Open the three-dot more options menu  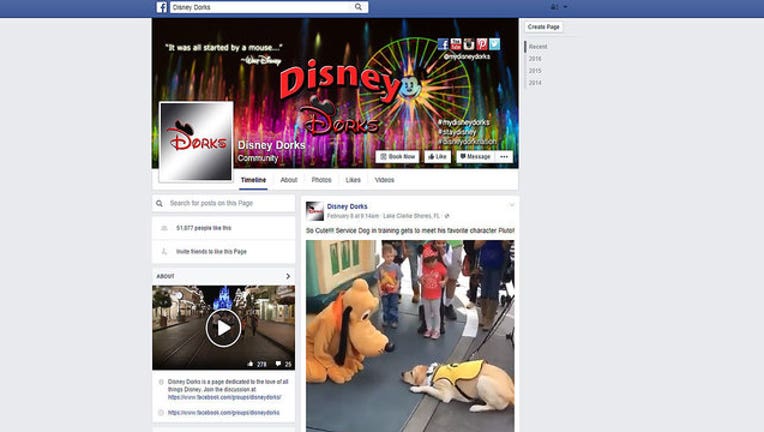point(504,157)
